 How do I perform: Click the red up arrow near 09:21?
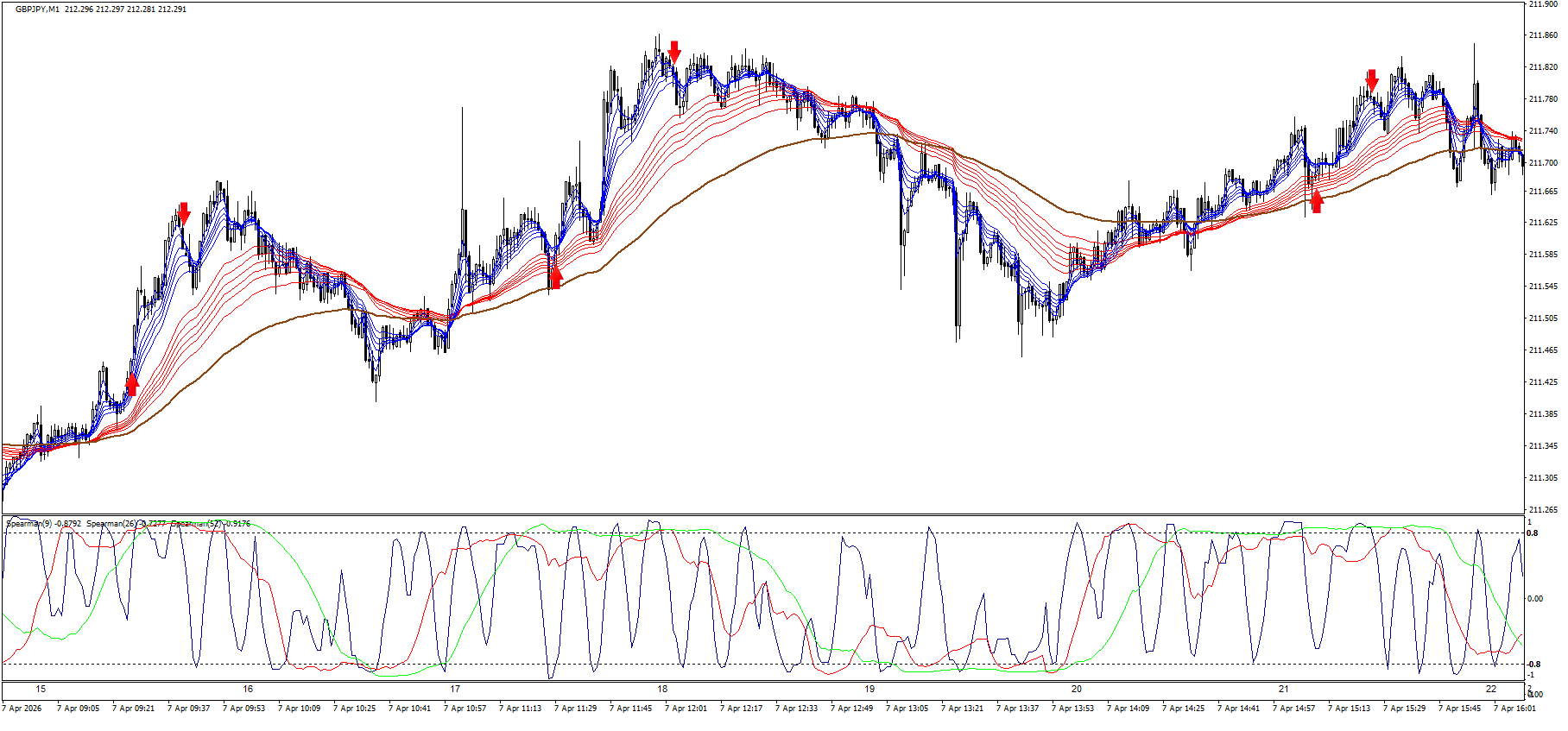point(132,384)
